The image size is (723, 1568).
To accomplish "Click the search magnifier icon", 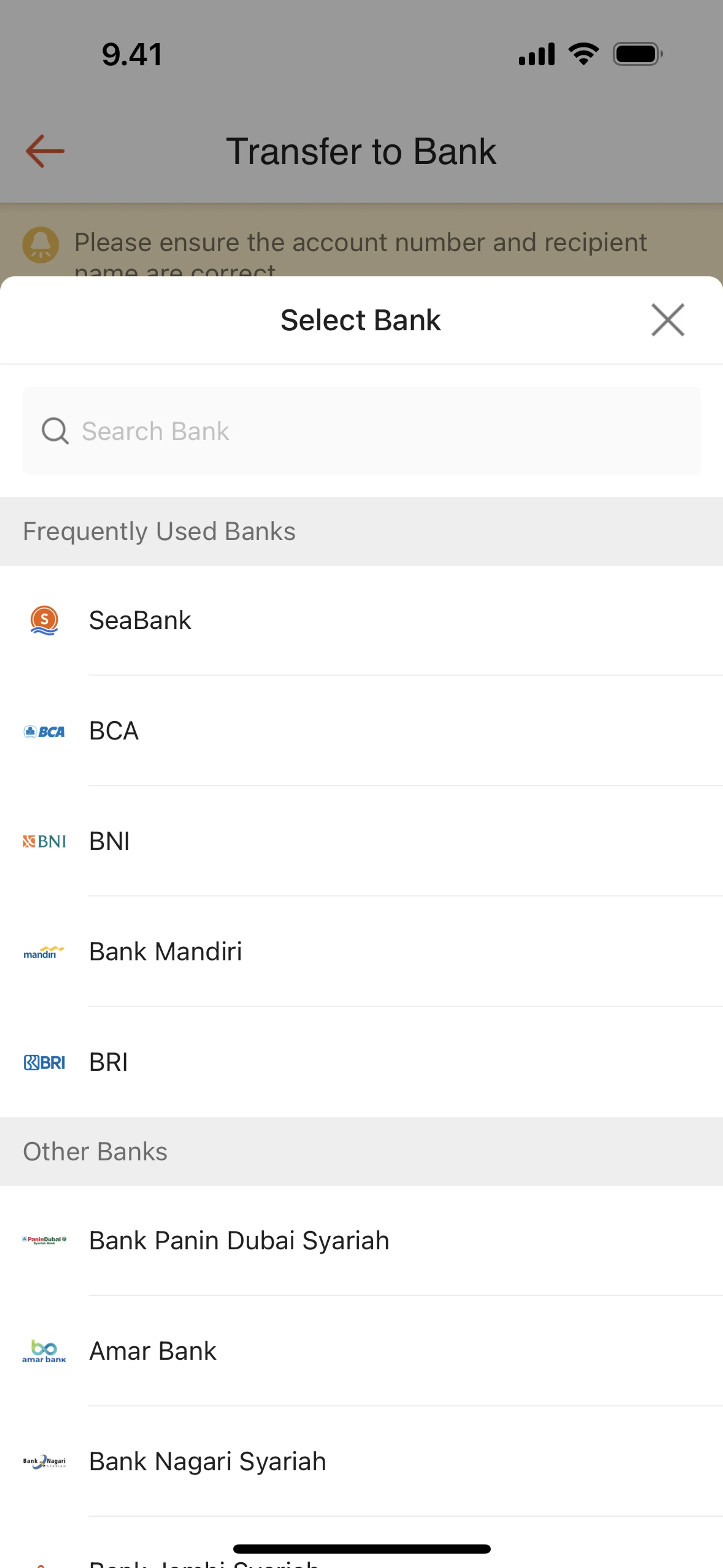I will pos(55,431).
